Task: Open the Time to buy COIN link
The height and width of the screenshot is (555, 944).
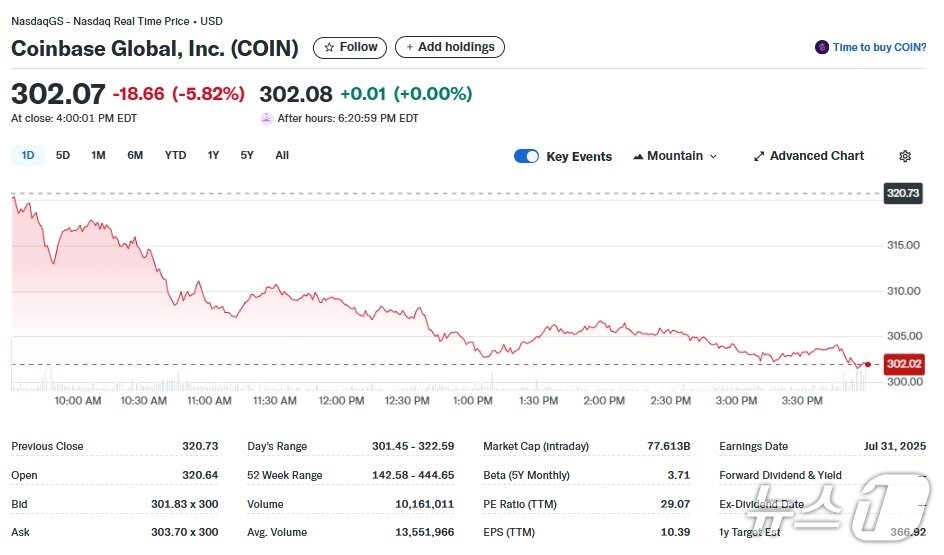Action: [x=879, y=47]
